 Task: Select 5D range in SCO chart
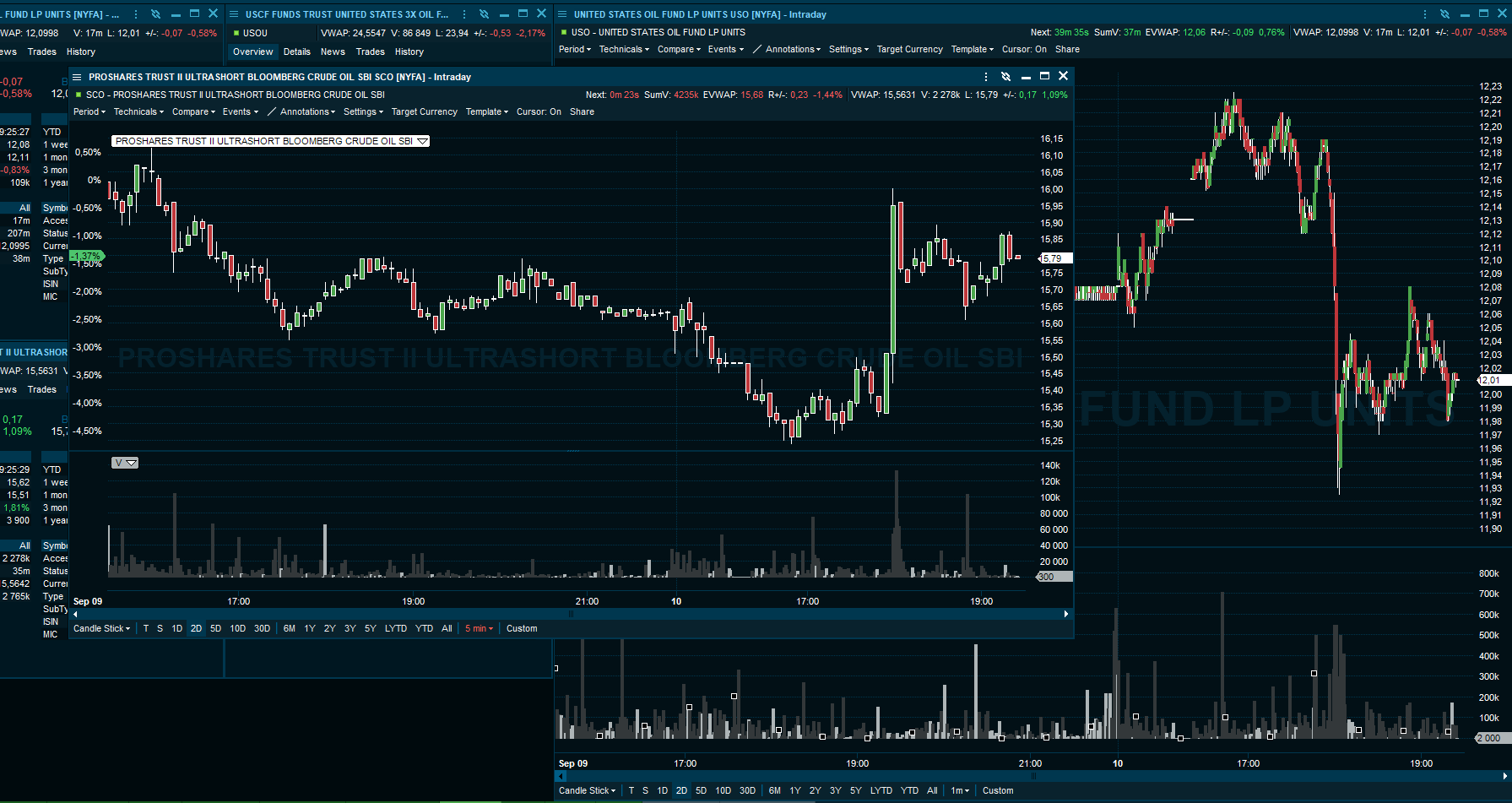pyautogui.click(x=215, y=628)
